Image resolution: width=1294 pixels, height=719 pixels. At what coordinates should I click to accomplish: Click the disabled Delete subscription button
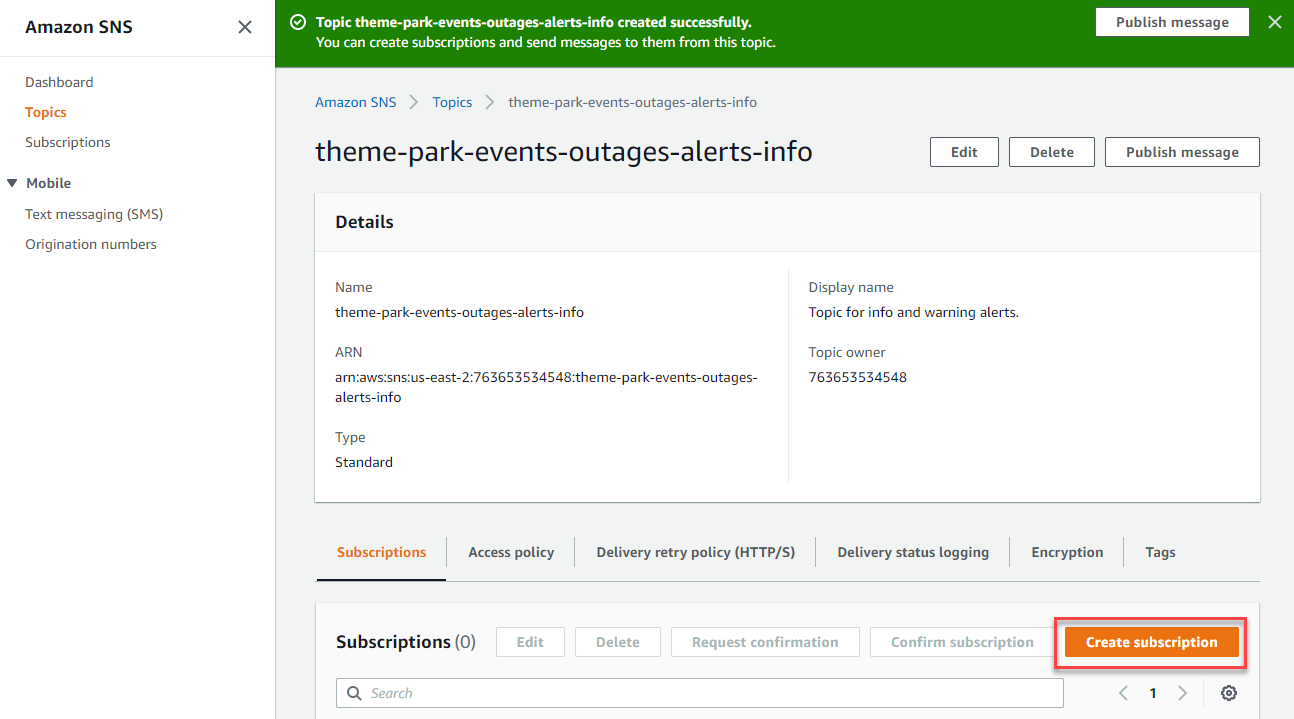[x=618, y=642]
